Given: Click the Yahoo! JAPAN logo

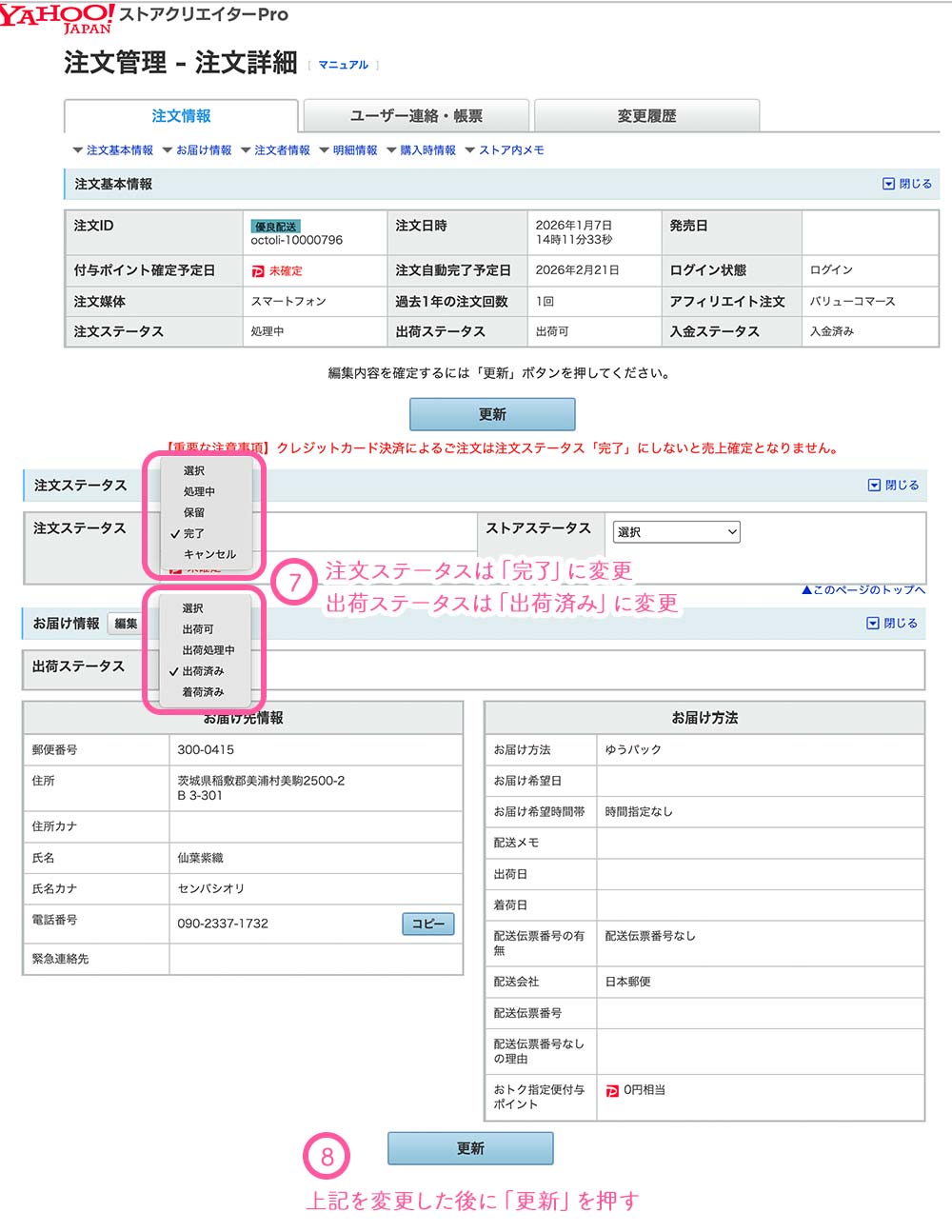Looking at the screenshot, I should [57, 17].
